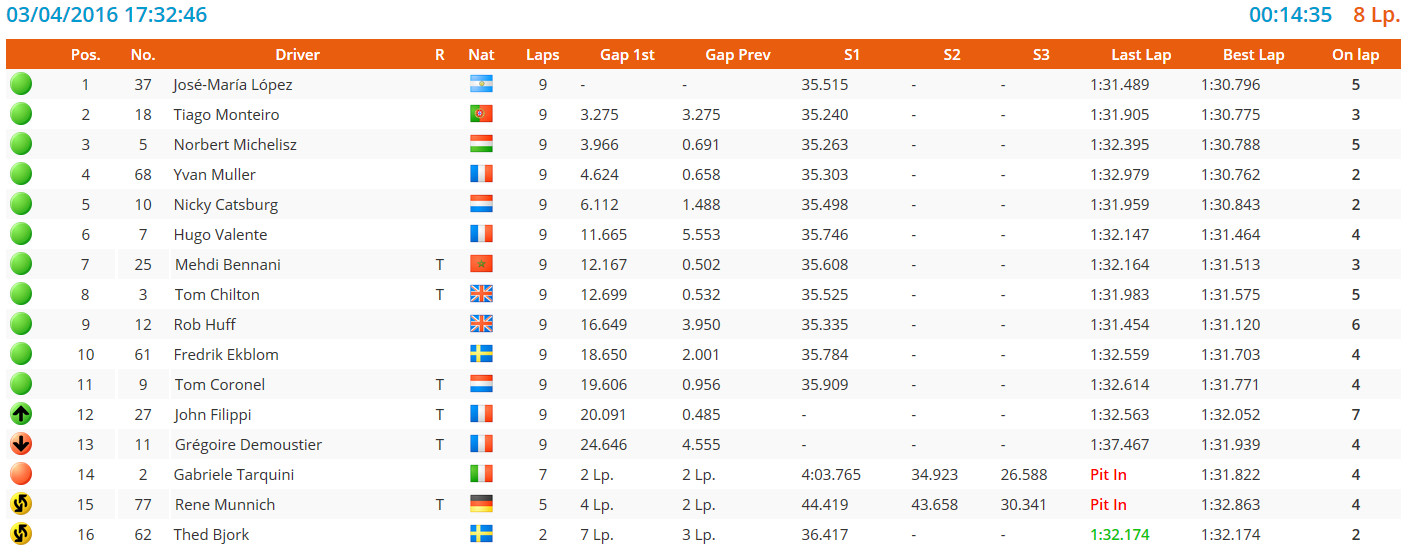Click the red Pit In text for Tarquini
Viewport: 1413px width, 560px height.
point(1108,474)
